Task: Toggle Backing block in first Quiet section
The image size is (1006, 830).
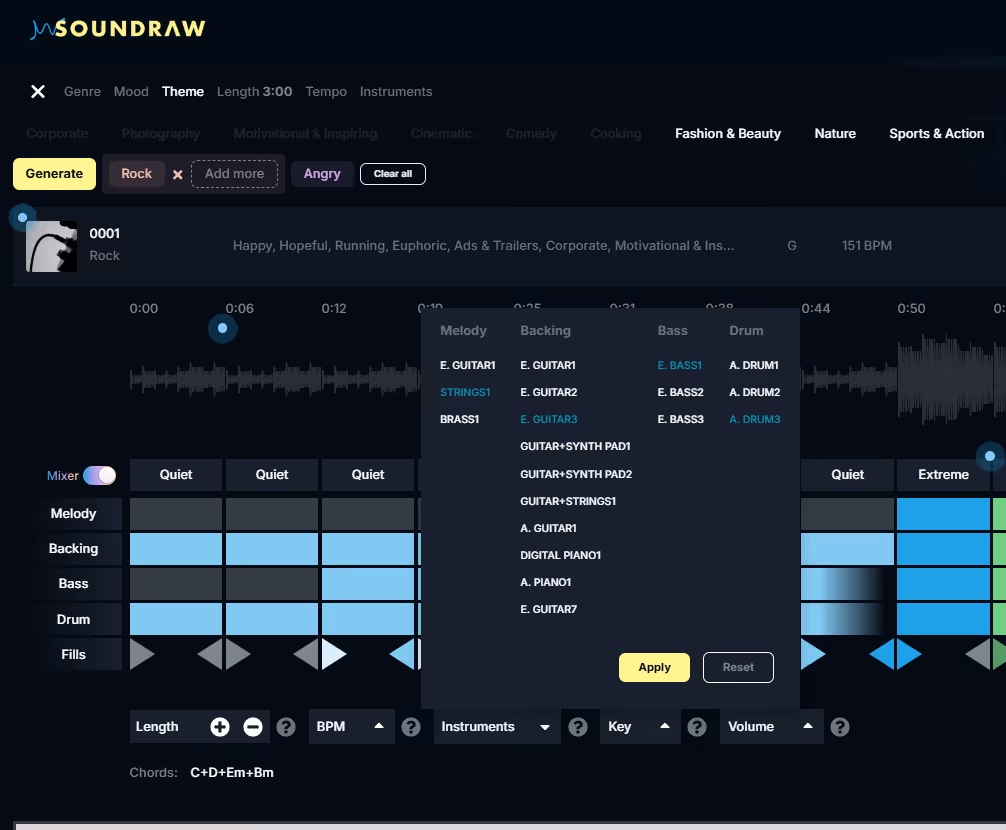Action: pos(176,549)
